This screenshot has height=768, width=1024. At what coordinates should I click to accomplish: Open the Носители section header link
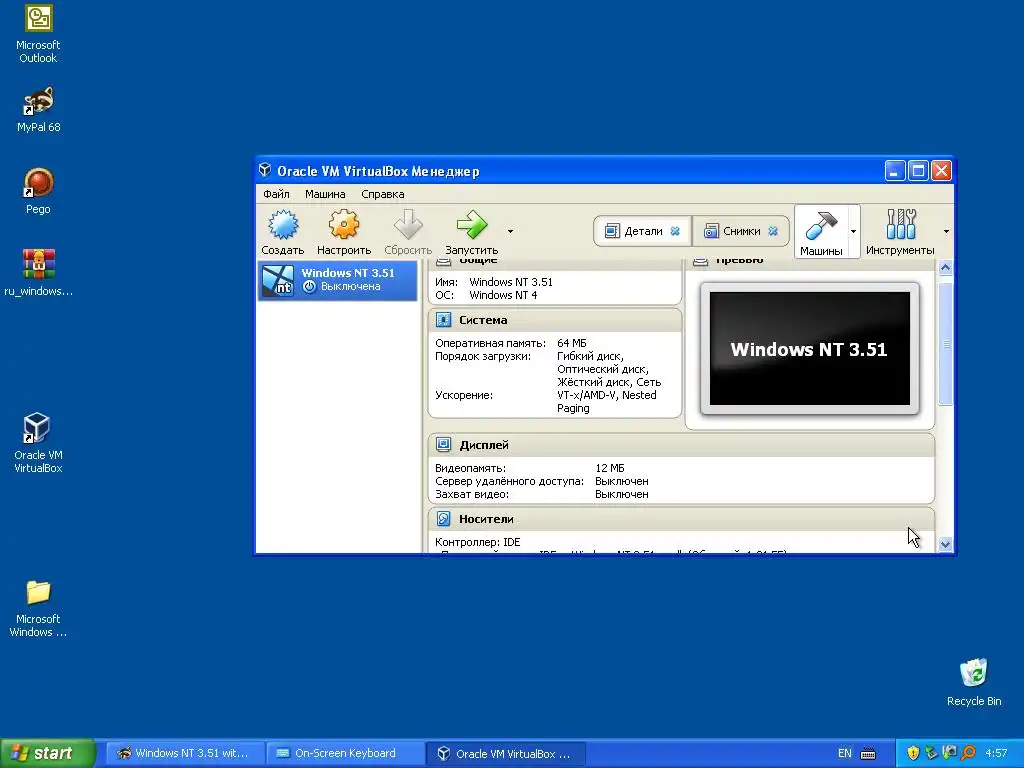[486, 519]
